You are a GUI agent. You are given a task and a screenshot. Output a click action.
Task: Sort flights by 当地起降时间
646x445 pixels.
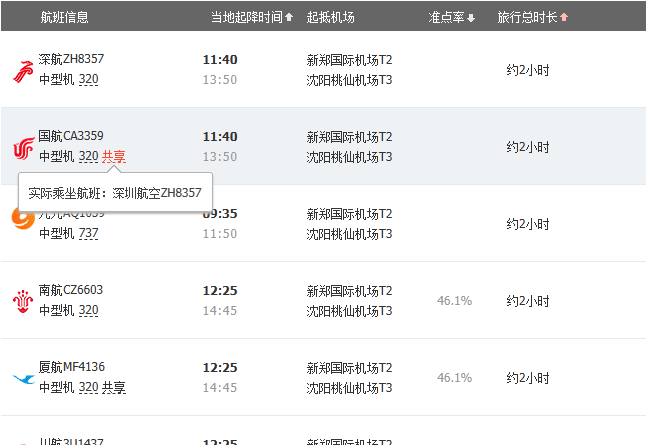coord(252,17)
